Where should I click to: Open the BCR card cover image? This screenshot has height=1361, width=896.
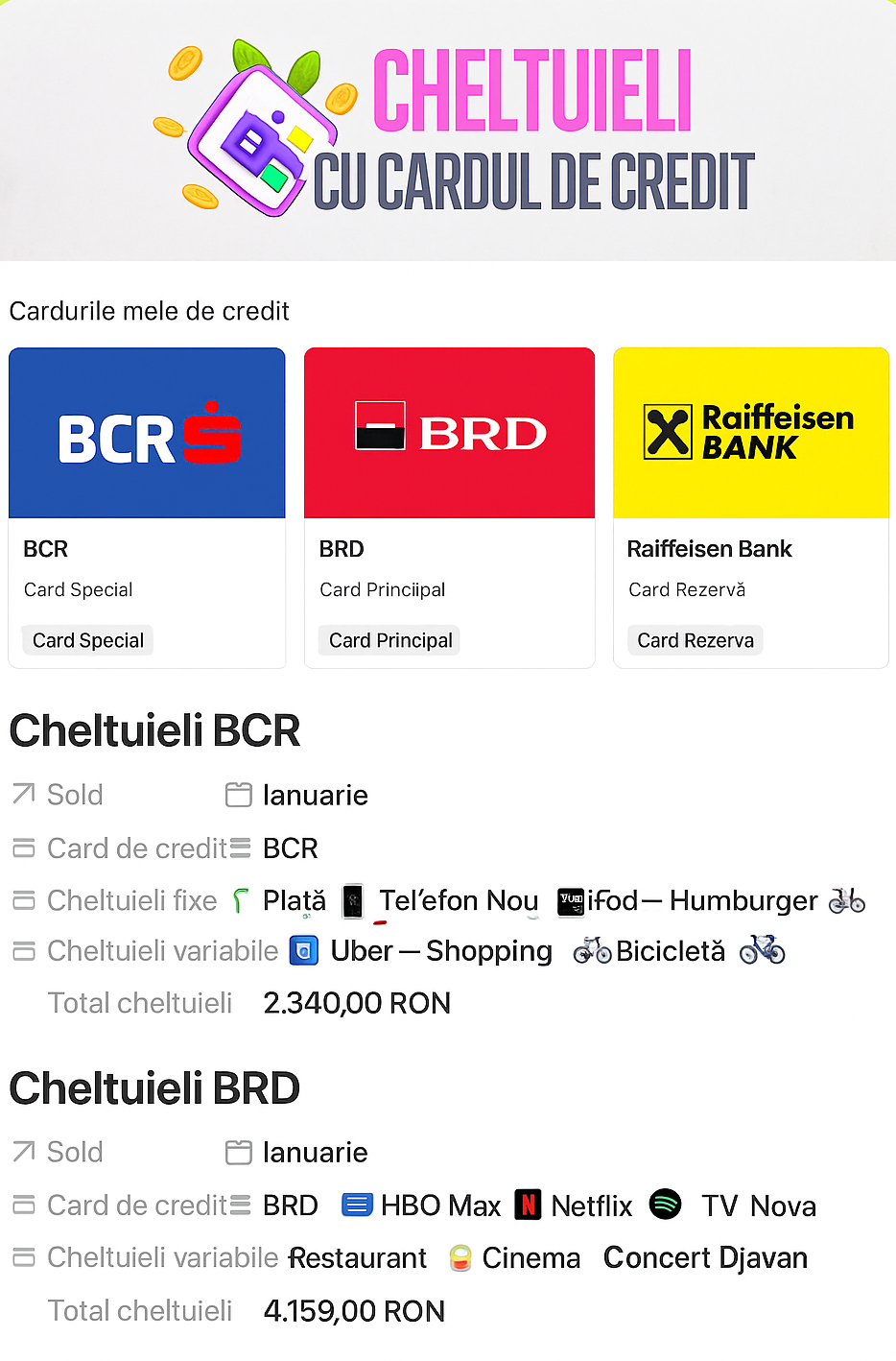pos(147,433)
